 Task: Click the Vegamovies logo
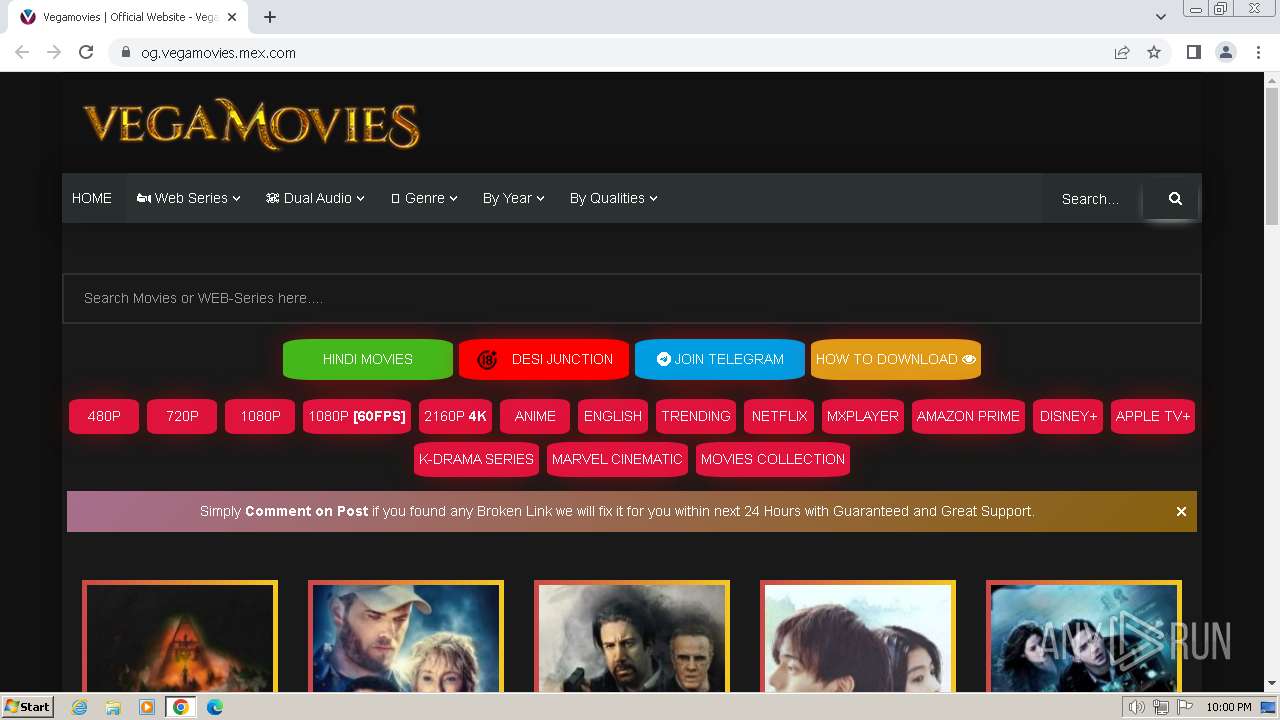coord(252,124)
